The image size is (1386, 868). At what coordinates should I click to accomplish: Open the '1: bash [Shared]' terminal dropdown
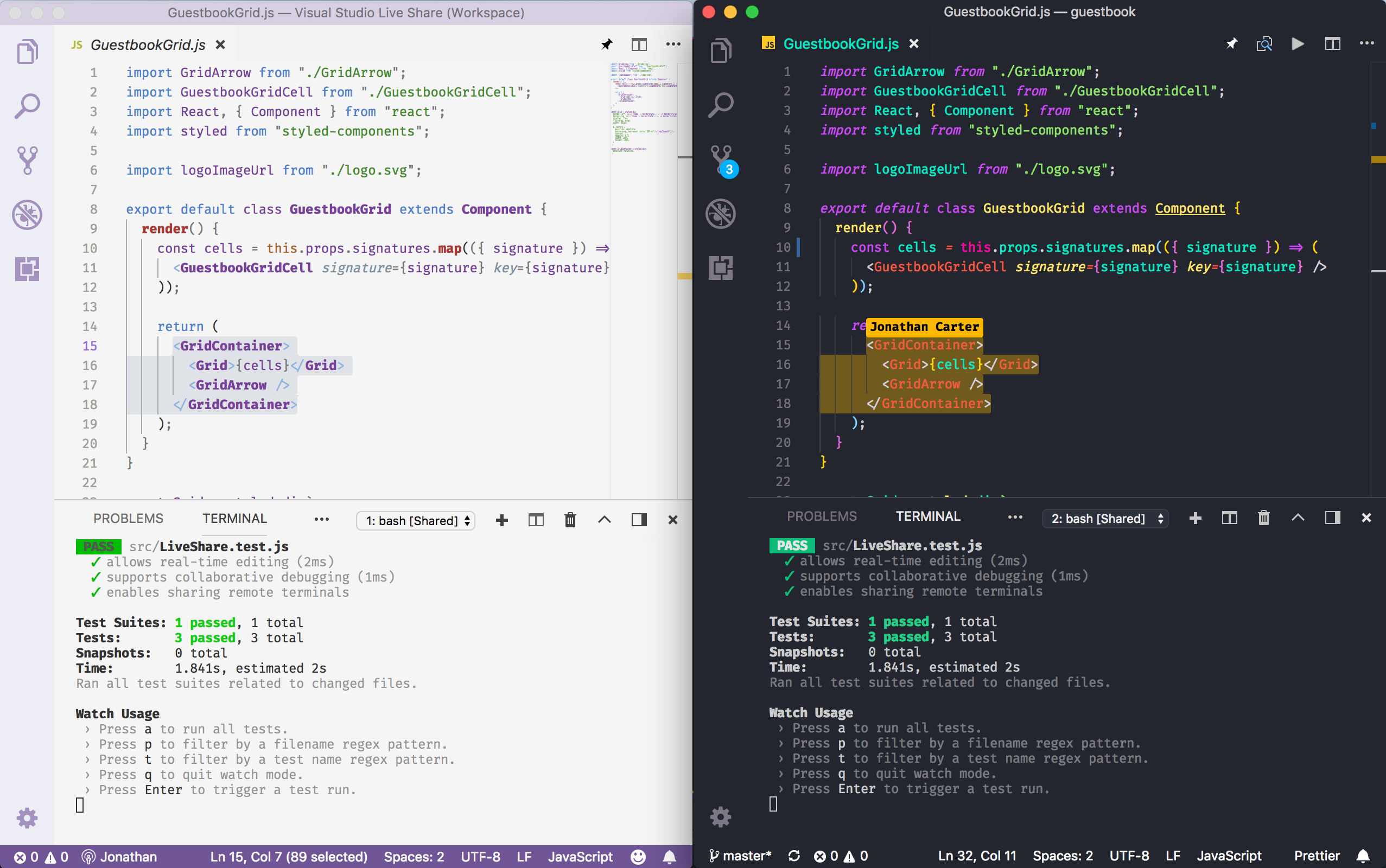click(415, 520)
